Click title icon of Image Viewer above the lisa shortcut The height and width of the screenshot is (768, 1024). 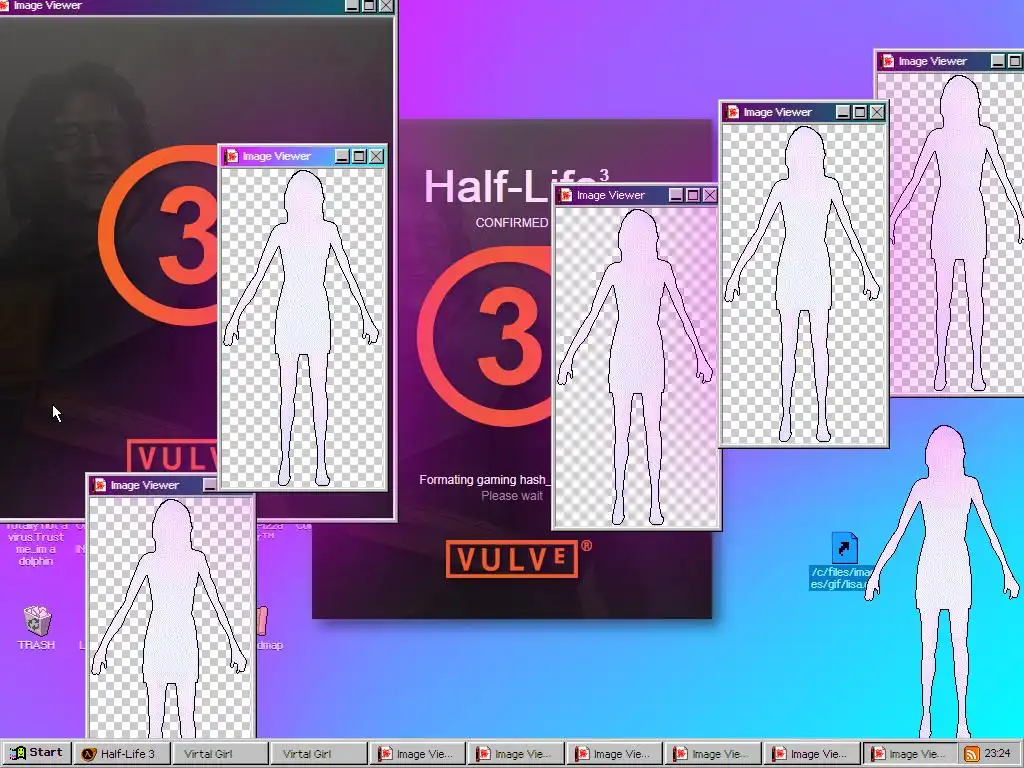[733, 112]
